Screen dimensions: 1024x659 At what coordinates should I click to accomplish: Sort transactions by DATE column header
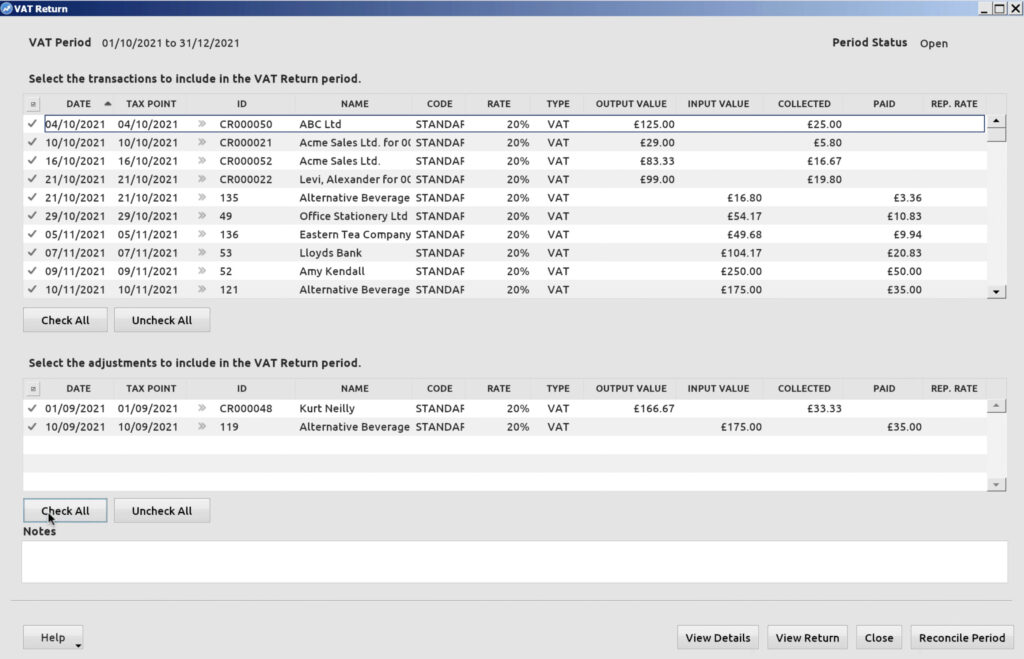coord(78,104)
